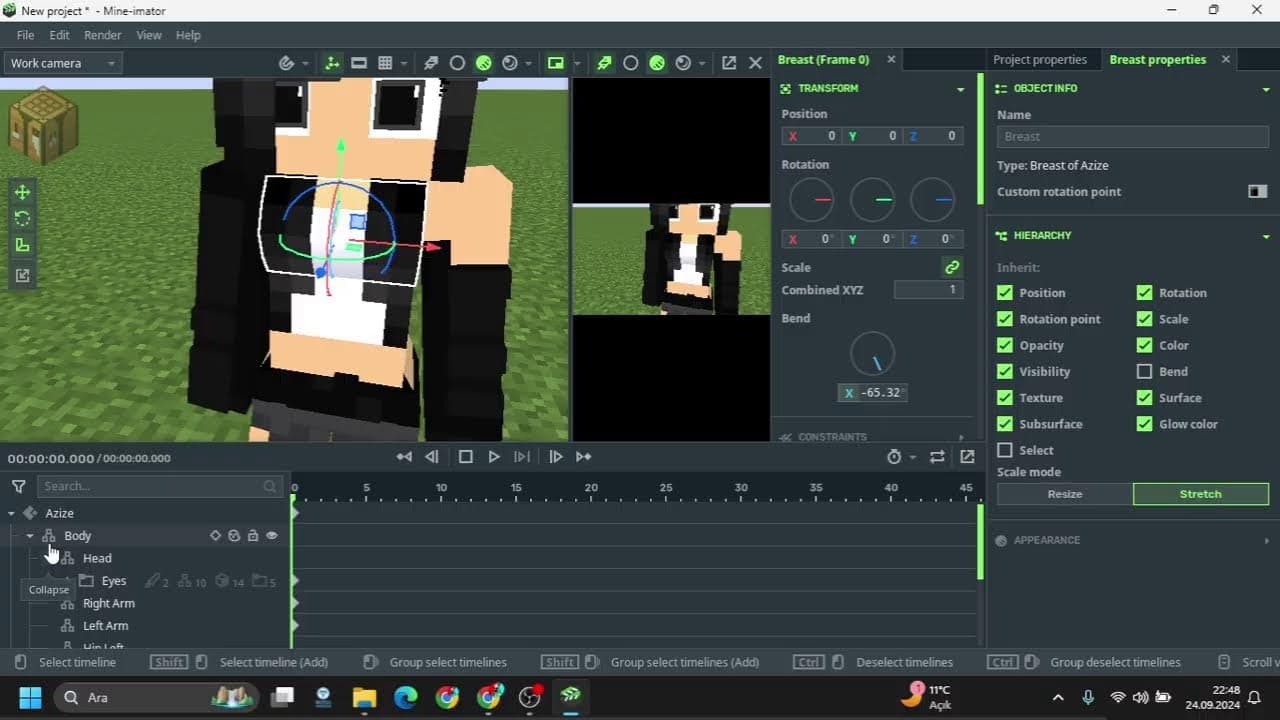Expand the Appearance section

1266,540
